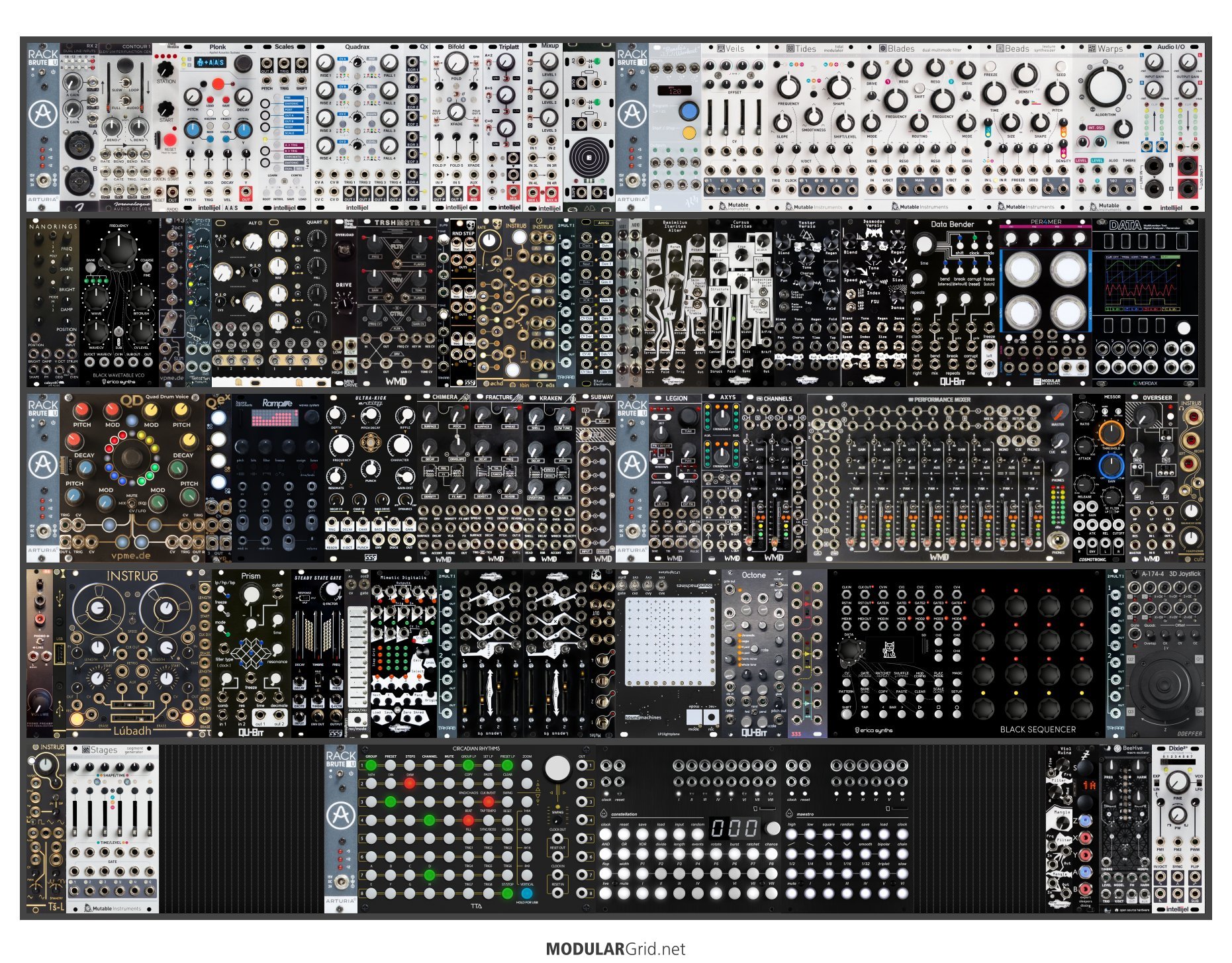
Task: Click the vpme.de logo on Quad Drum Voice
Action: (x=132, y=556)
